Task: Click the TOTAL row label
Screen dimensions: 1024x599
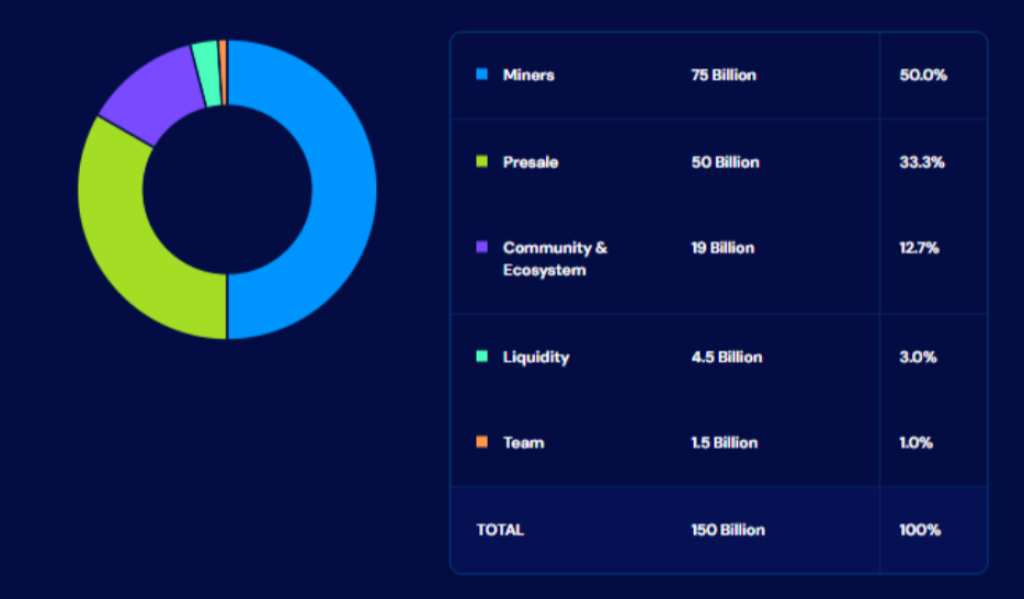Action: point(500,530)
